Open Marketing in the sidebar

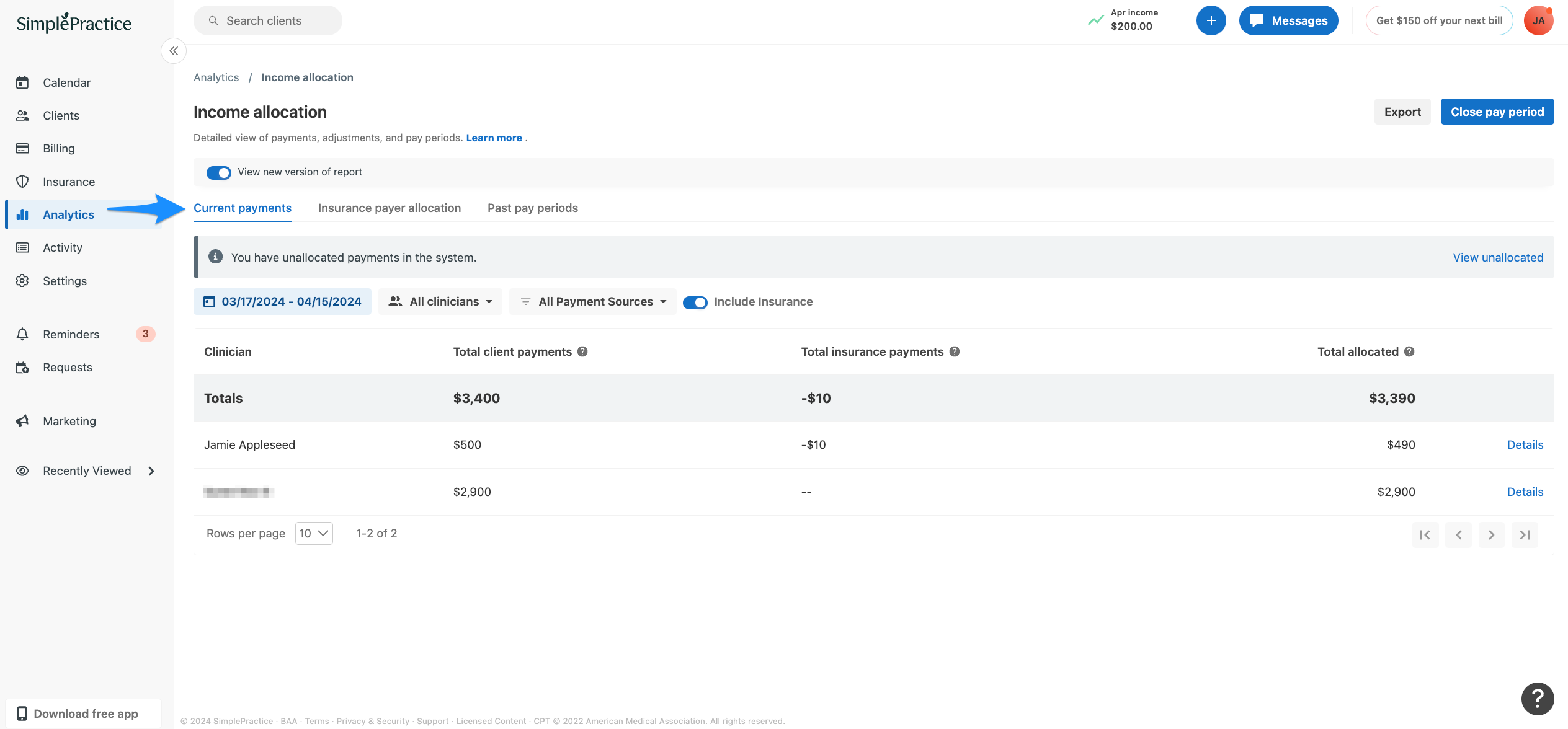(x=69, y=421)
